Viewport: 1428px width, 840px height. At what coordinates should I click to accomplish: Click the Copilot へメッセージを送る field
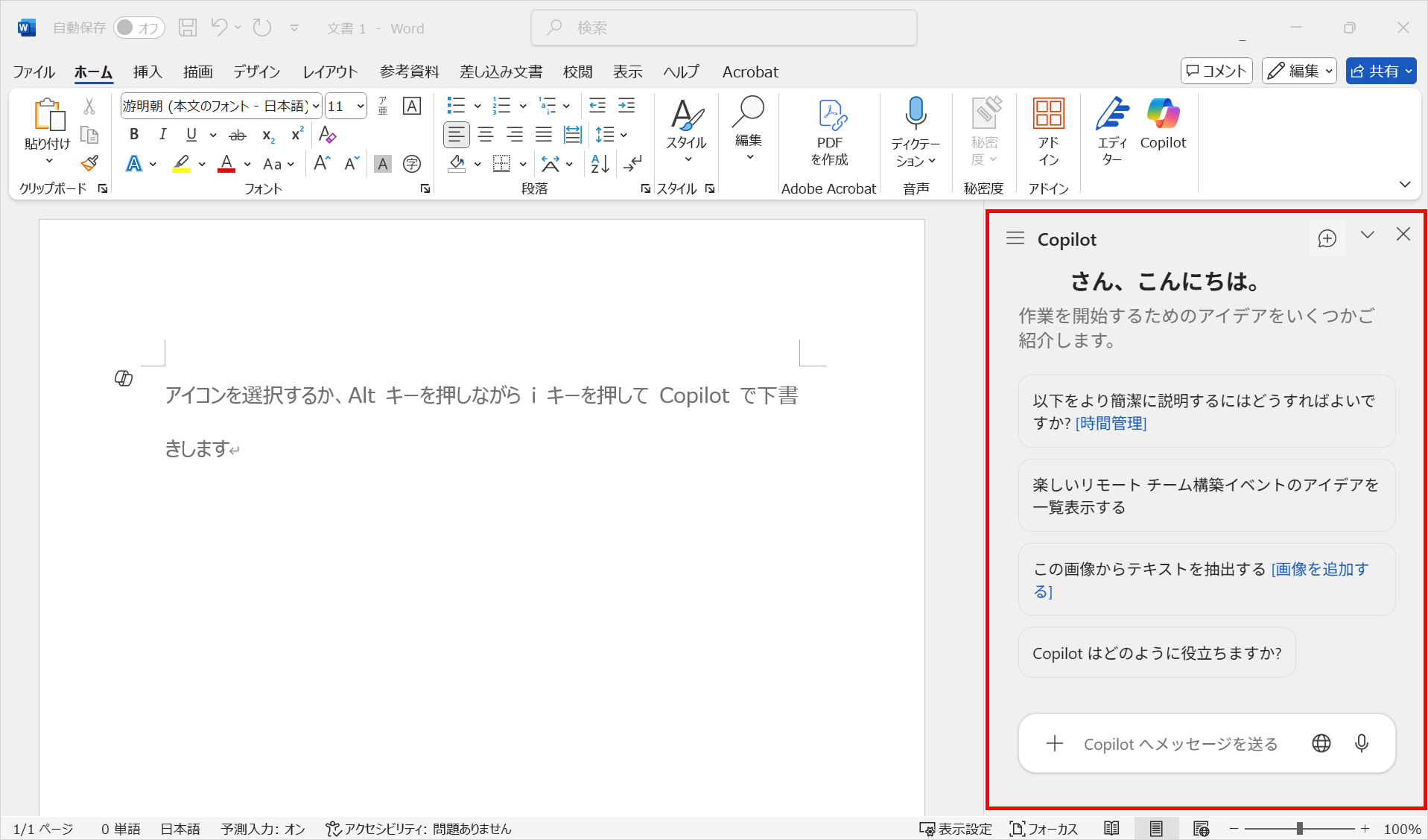click(x=1181, y=744)
